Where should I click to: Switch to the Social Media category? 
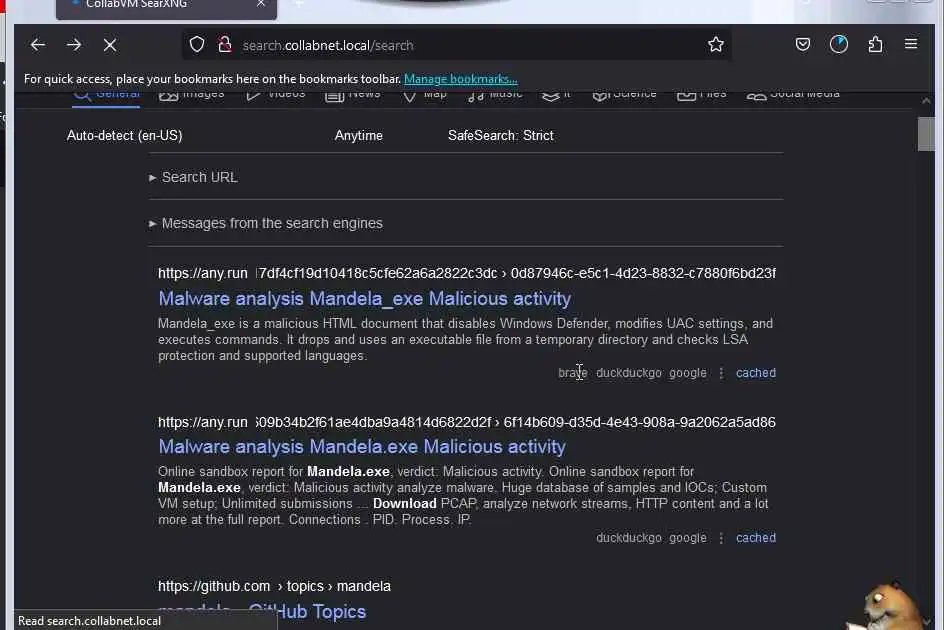coord(792,96)
